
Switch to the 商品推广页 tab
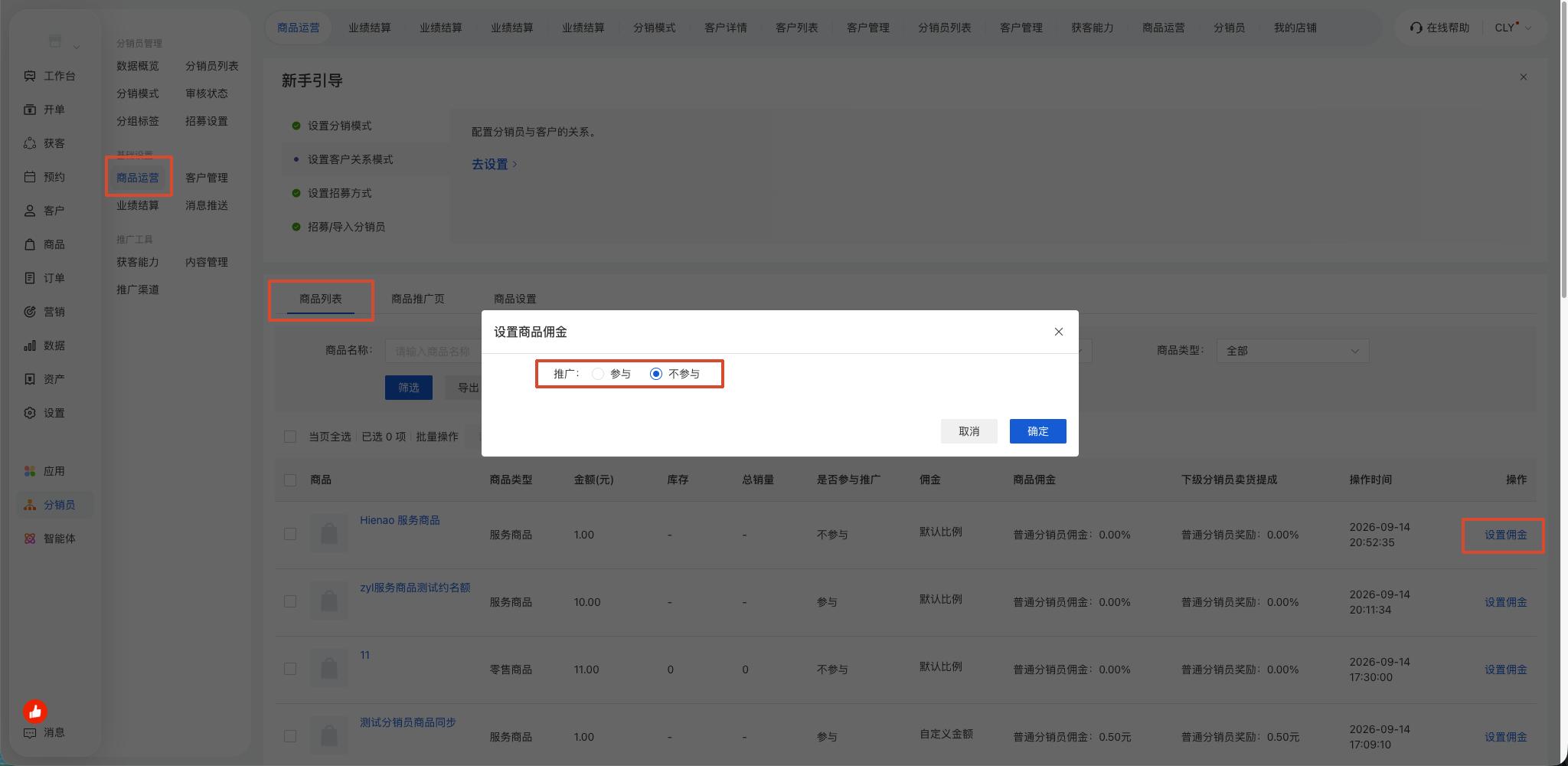(x=418, y=299)
